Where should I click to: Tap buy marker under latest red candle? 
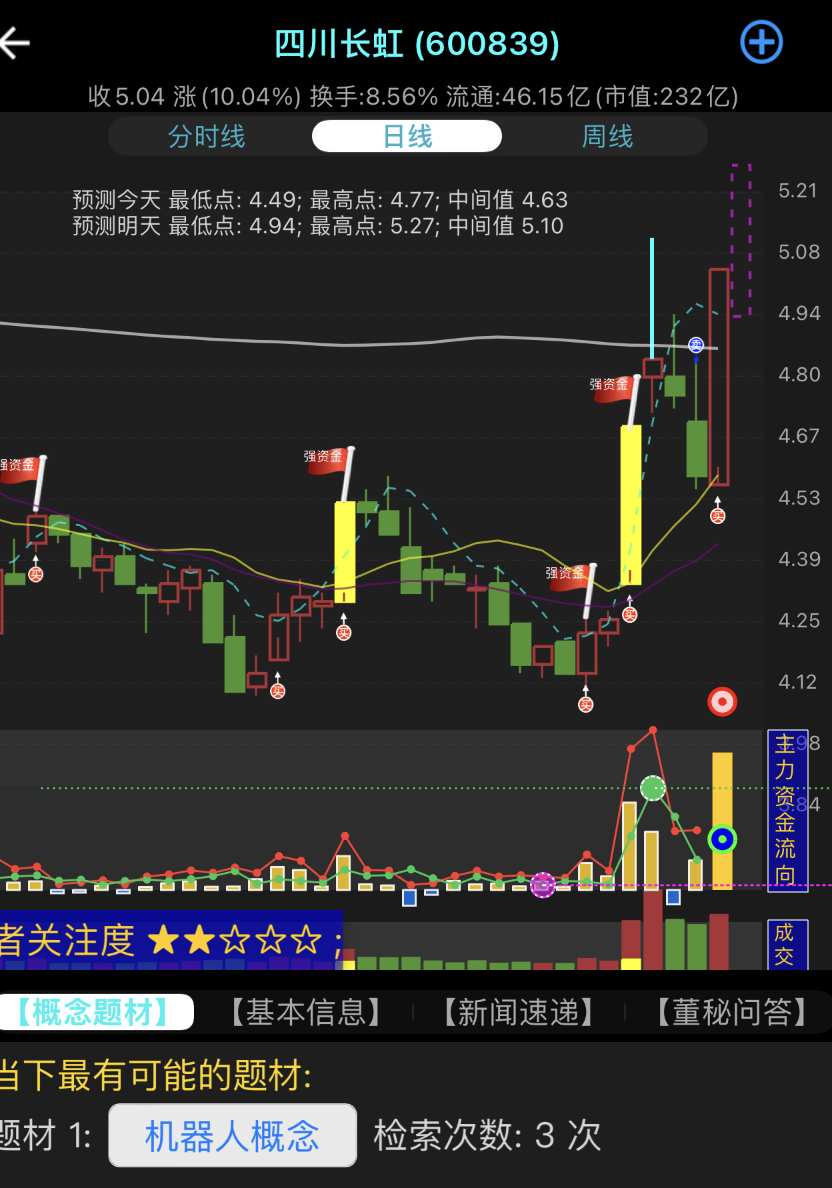pyautogui.click(x=718, y=515)
